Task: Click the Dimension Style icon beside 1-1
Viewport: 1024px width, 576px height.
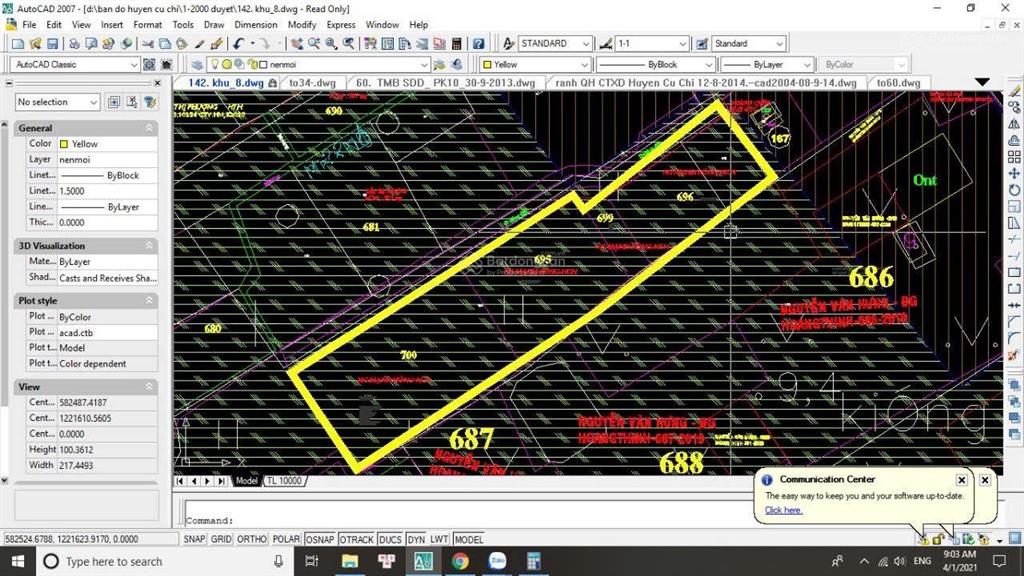Action: click(605, 44)
